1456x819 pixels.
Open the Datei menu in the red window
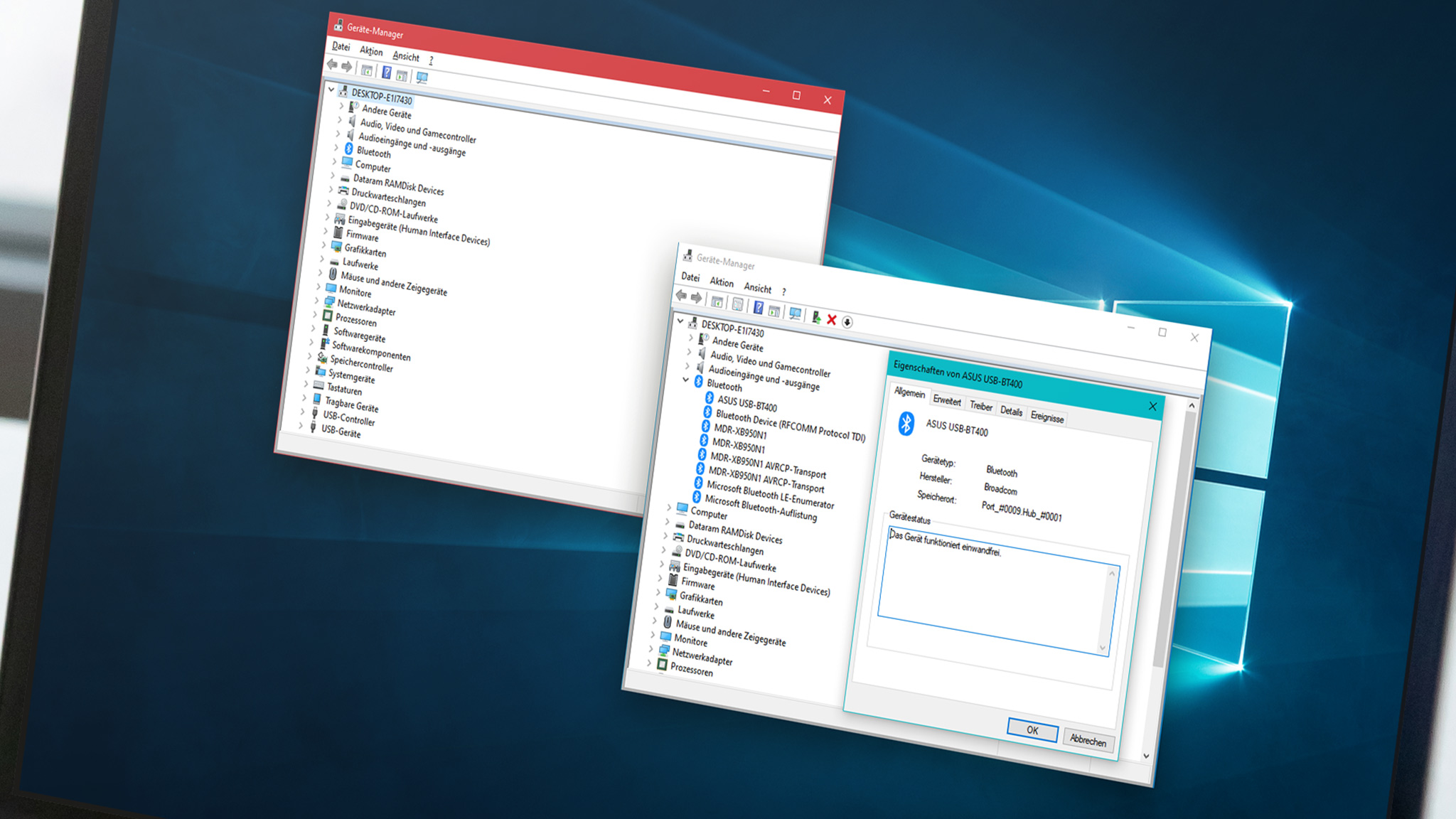tap(341, 46)
